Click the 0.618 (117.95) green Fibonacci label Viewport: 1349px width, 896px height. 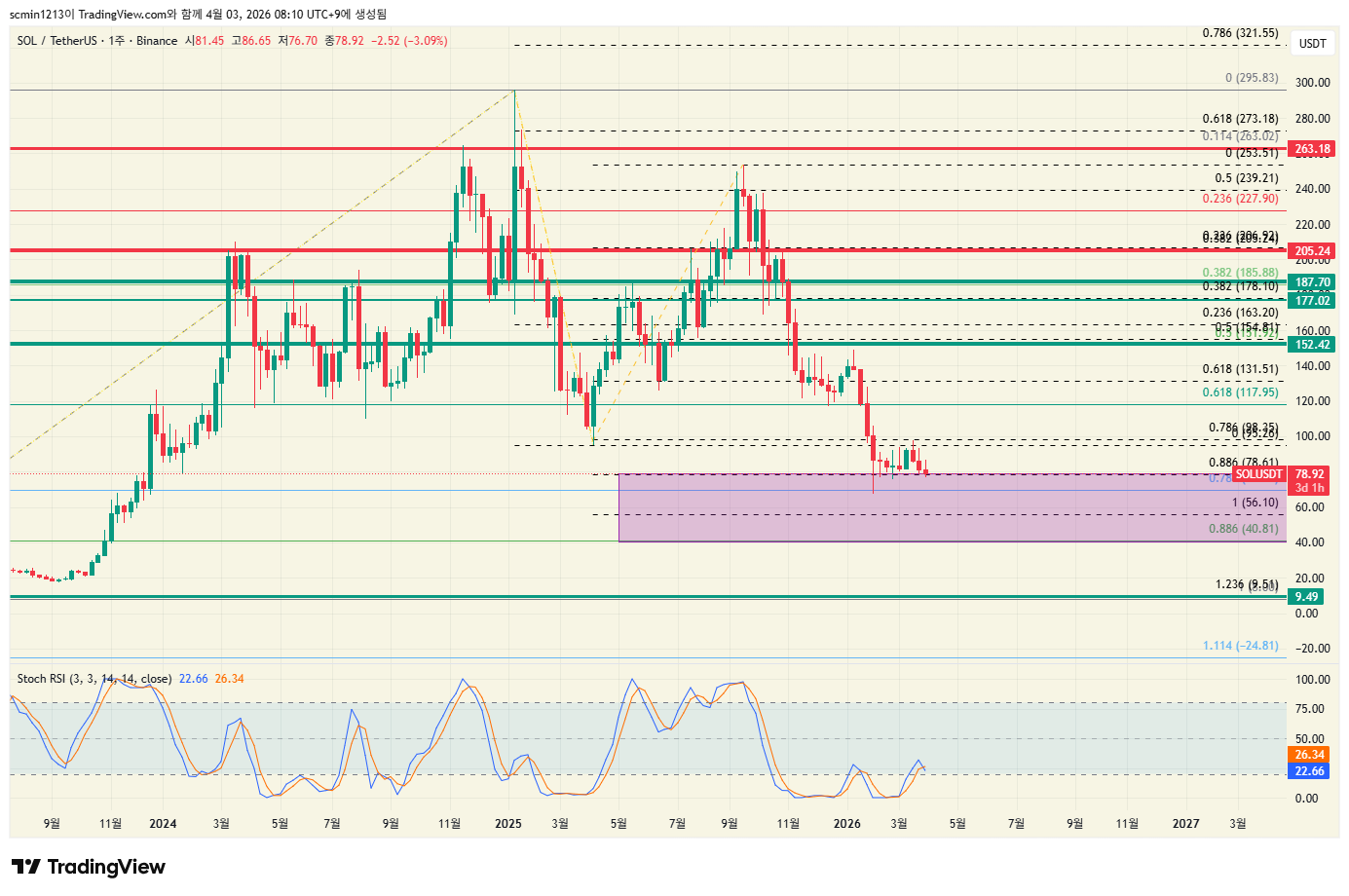1240,392
